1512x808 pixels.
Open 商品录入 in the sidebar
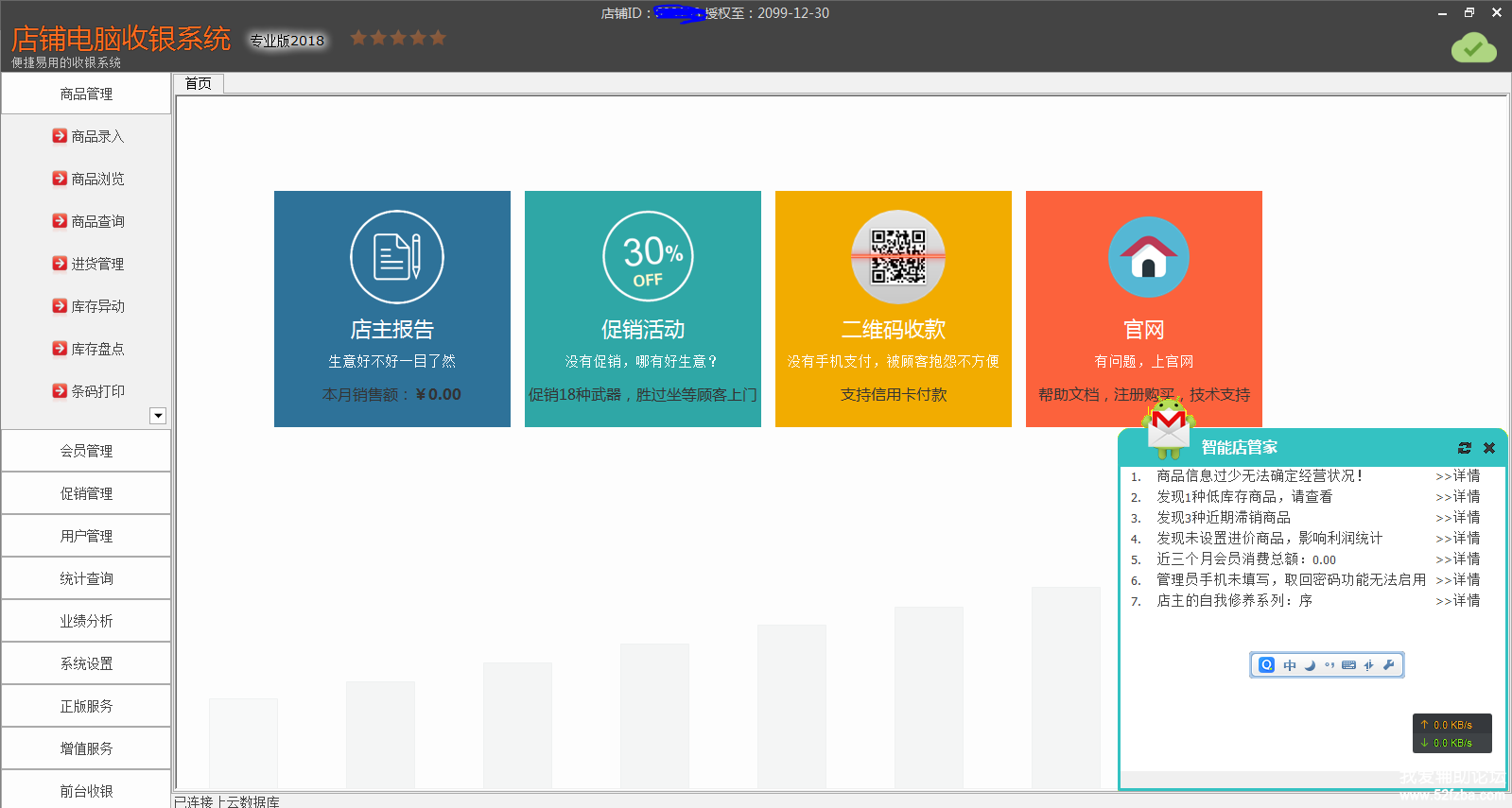pos(96,136)
